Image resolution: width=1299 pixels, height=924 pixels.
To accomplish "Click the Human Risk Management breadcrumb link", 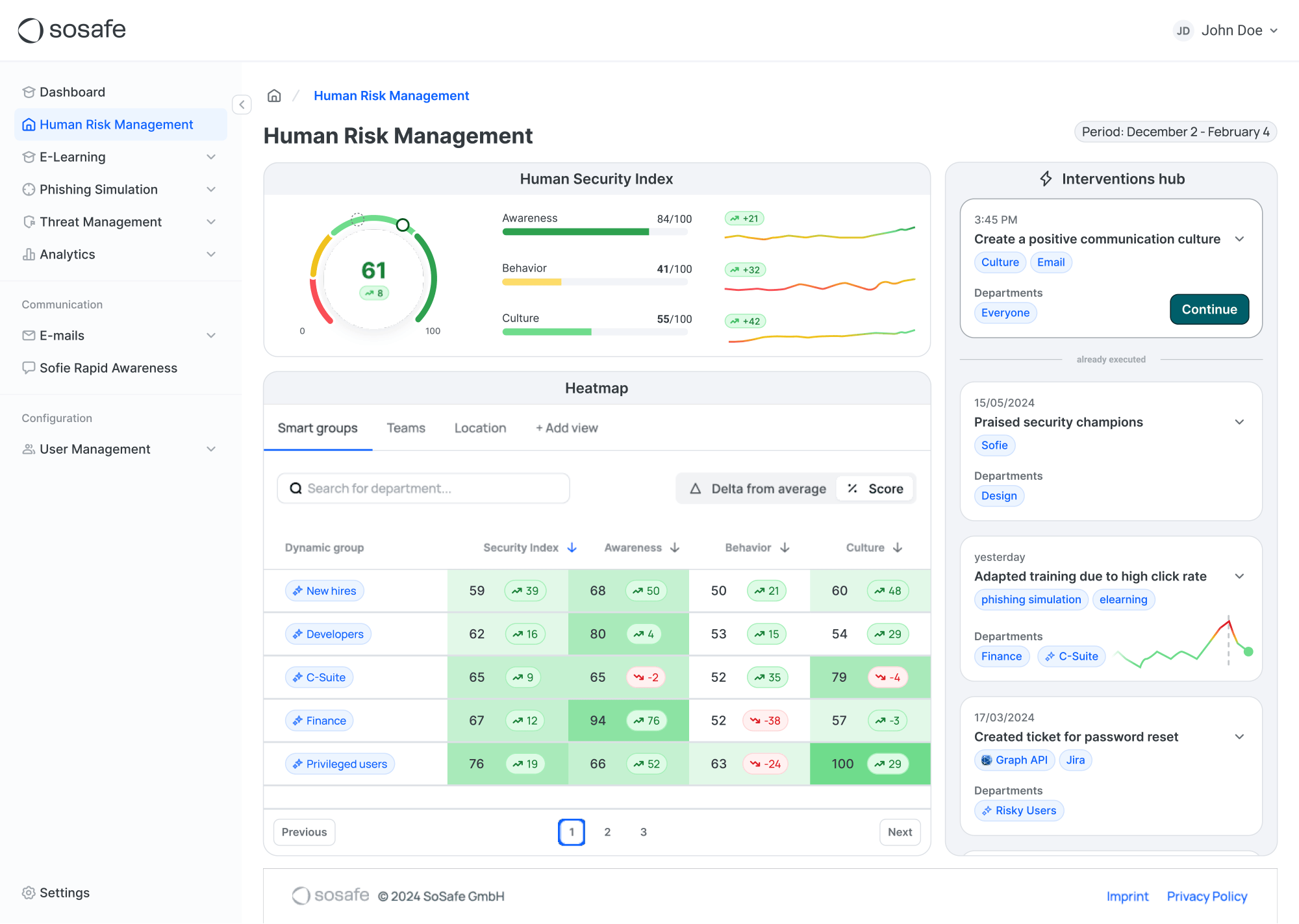I will pyautogui.click(x=391, y=96).
